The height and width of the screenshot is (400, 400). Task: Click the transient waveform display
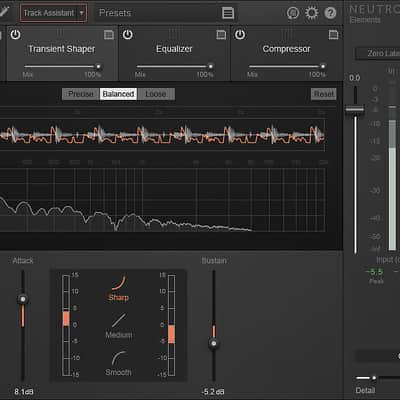pos(162,135)
